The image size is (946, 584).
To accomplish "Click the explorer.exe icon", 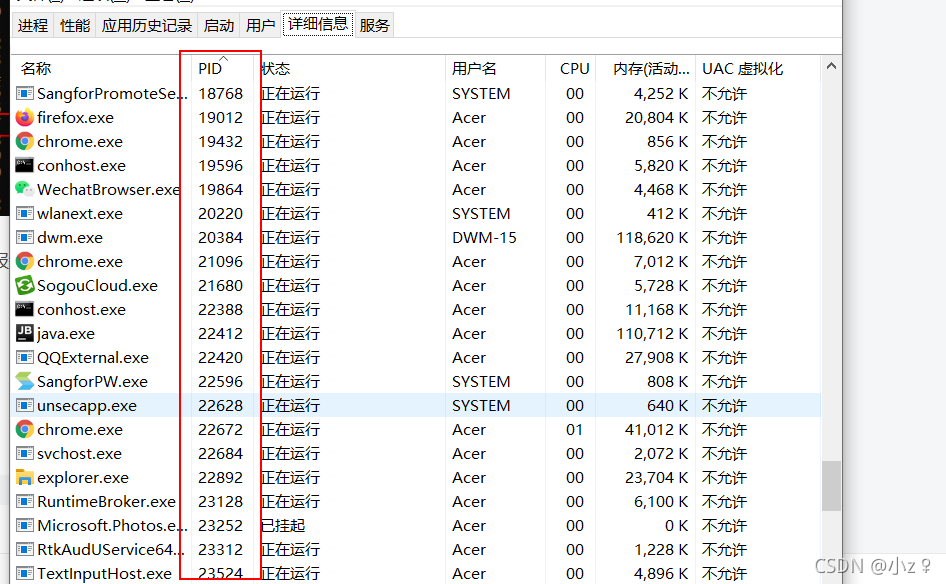I will (27, 477).
